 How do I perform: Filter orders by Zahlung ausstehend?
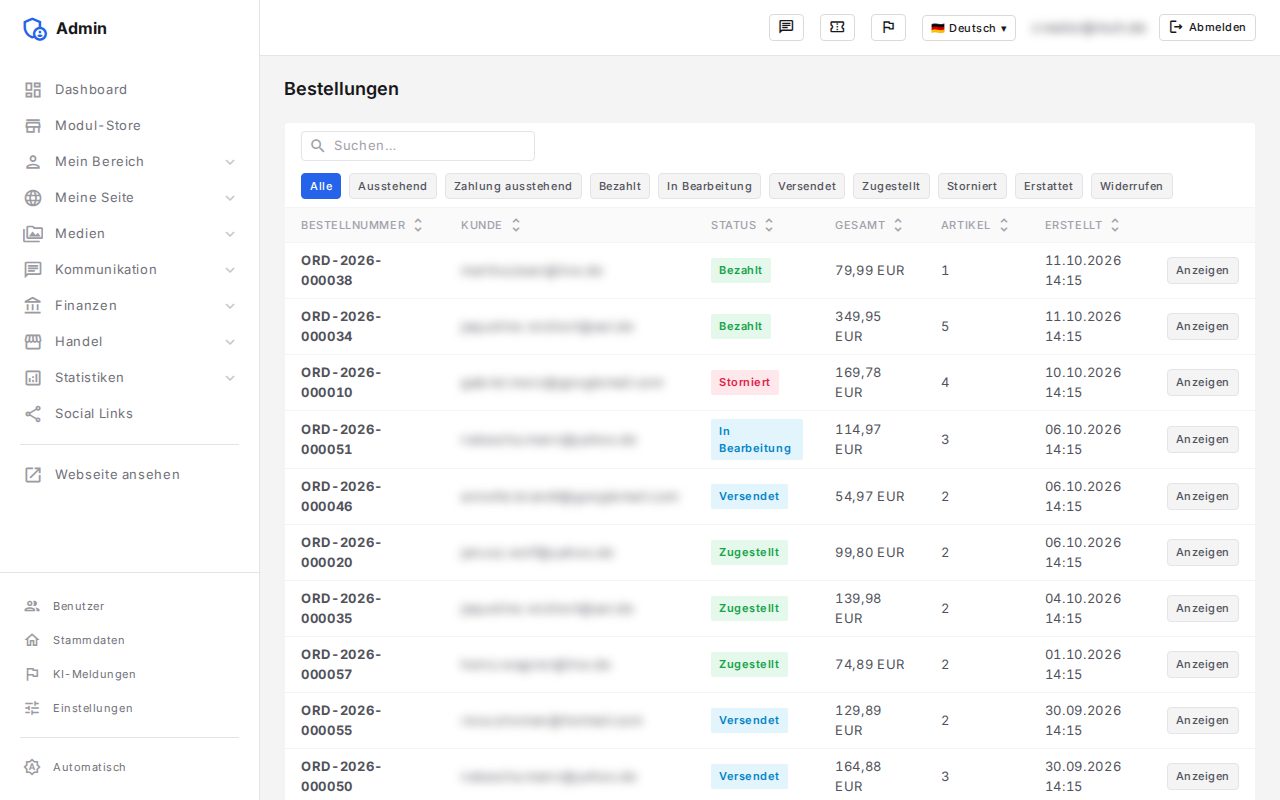pyautogui.click(x=513, y=186)
